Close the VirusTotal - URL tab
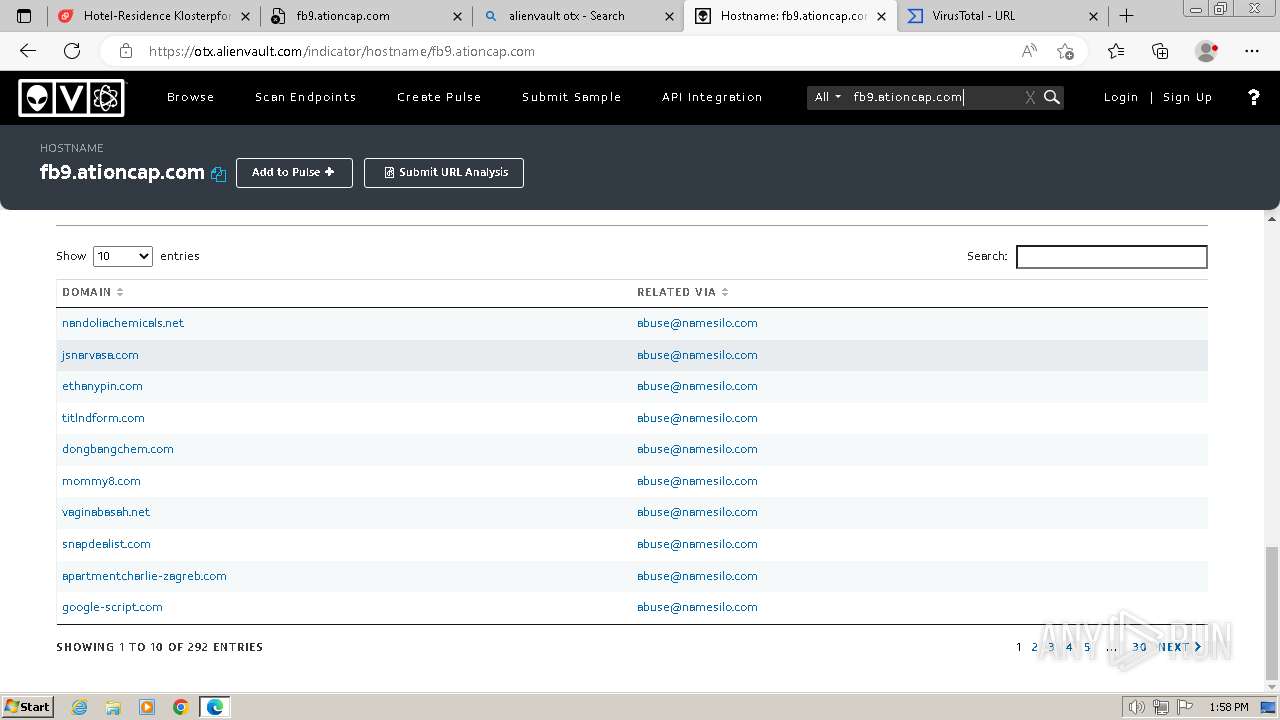1280x720 pixels. click(x=1093, y=16)
